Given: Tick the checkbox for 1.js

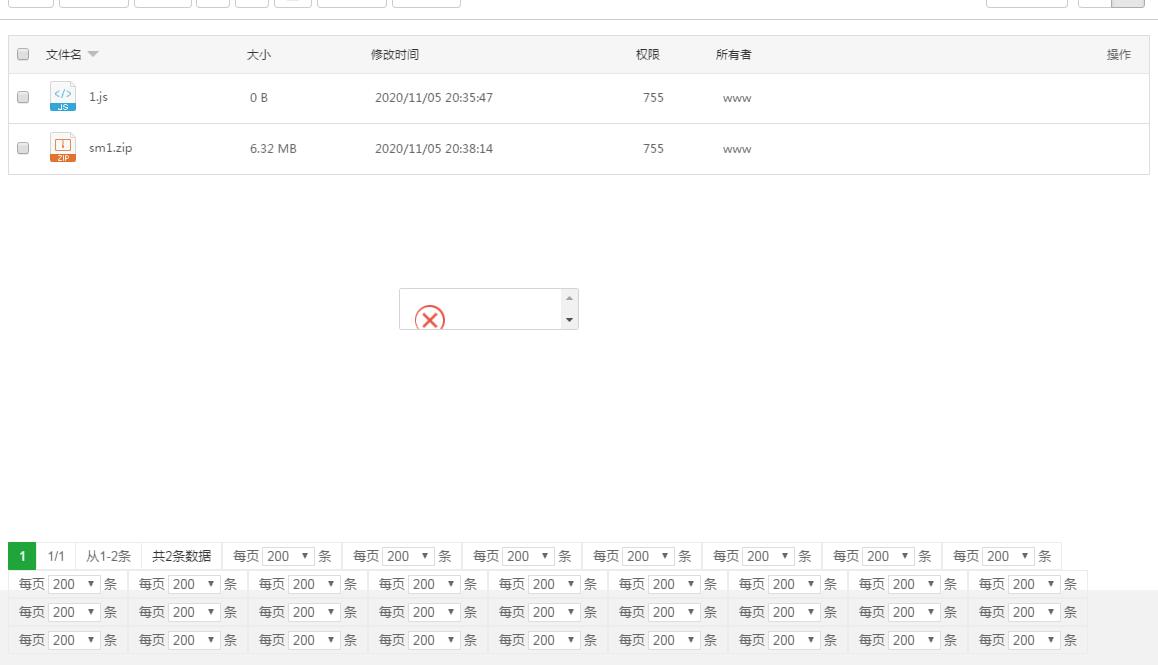Looking at the screenshot, I should coord(23,97).
